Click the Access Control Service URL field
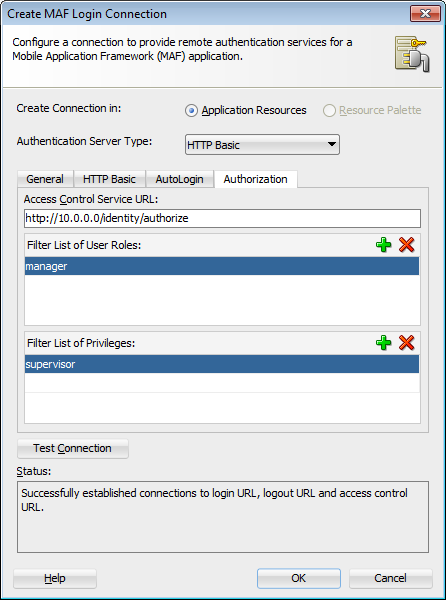Image resolution: width=446 pixels, height=600 pixels. 222,218
